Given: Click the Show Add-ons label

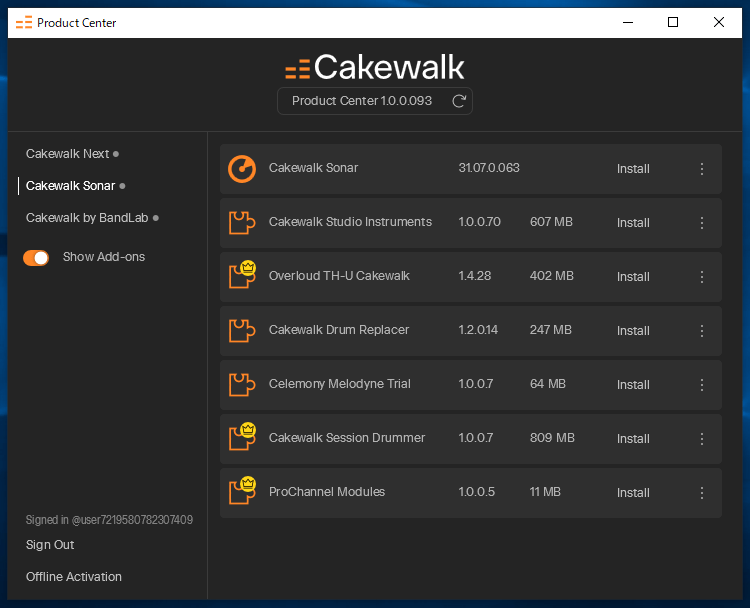Looking at the screenshot, I should tap(104, 257).
